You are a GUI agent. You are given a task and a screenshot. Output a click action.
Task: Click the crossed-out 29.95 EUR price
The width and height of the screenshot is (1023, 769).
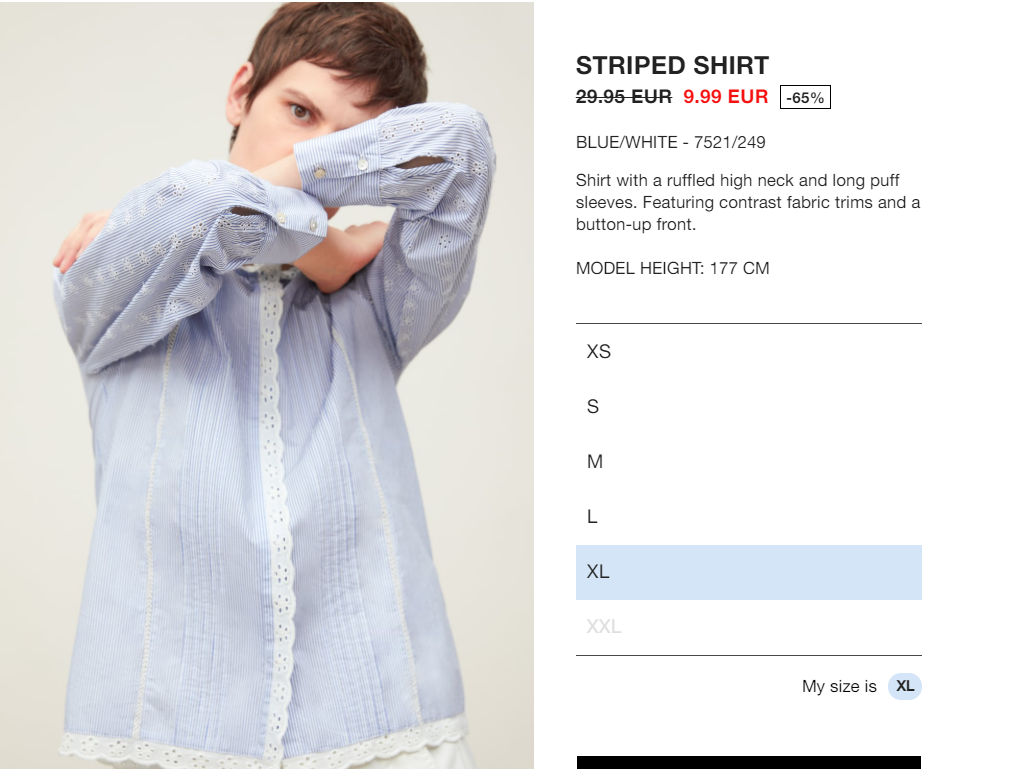tap(624, 97)
